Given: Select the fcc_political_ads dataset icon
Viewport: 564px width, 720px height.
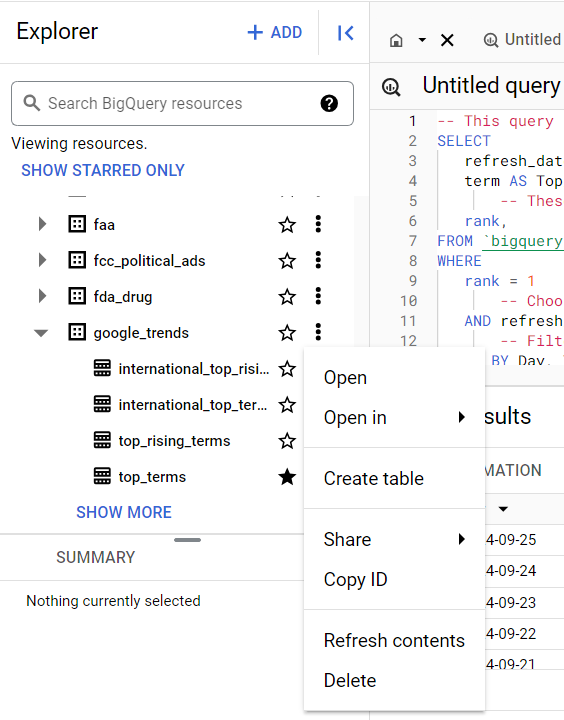Looking at the screenshot, I should 77,260.
